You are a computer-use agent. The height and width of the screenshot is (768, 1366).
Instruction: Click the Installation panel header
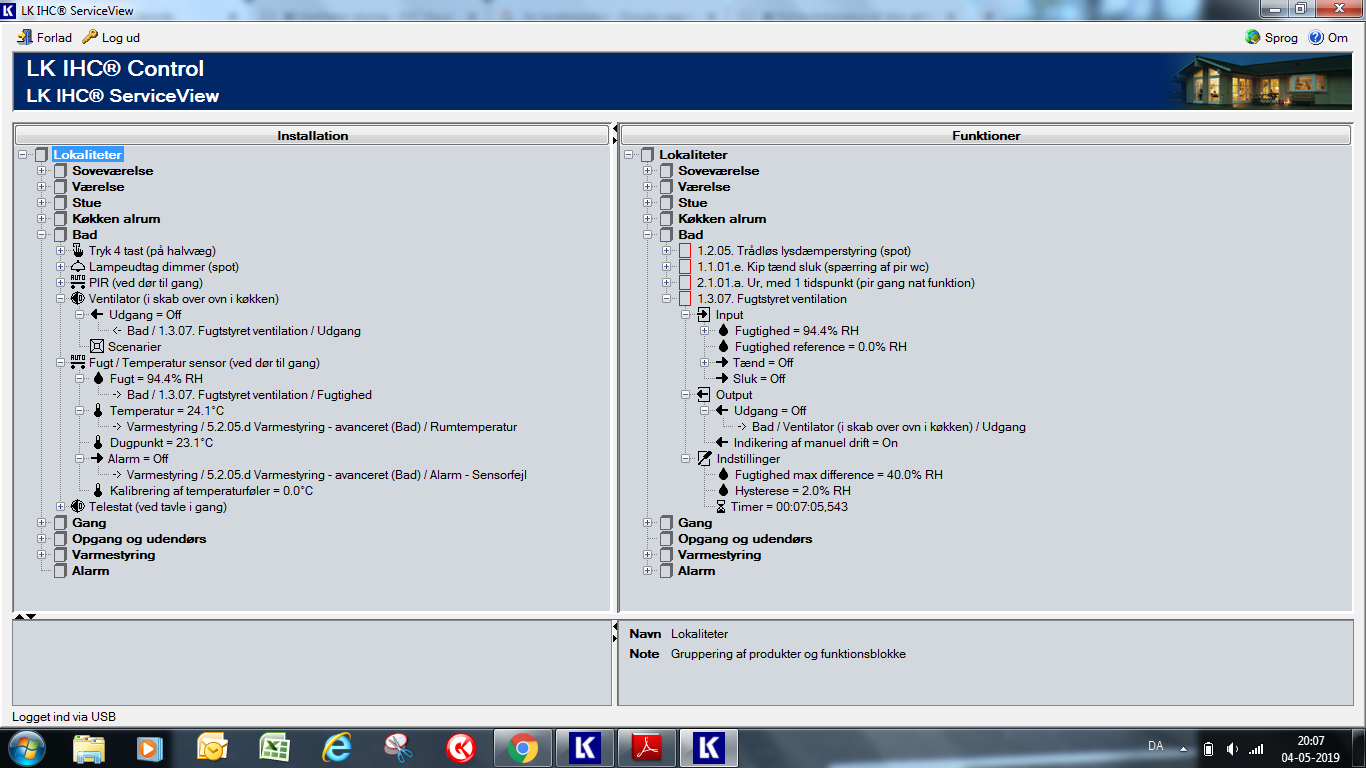(312, 135)
